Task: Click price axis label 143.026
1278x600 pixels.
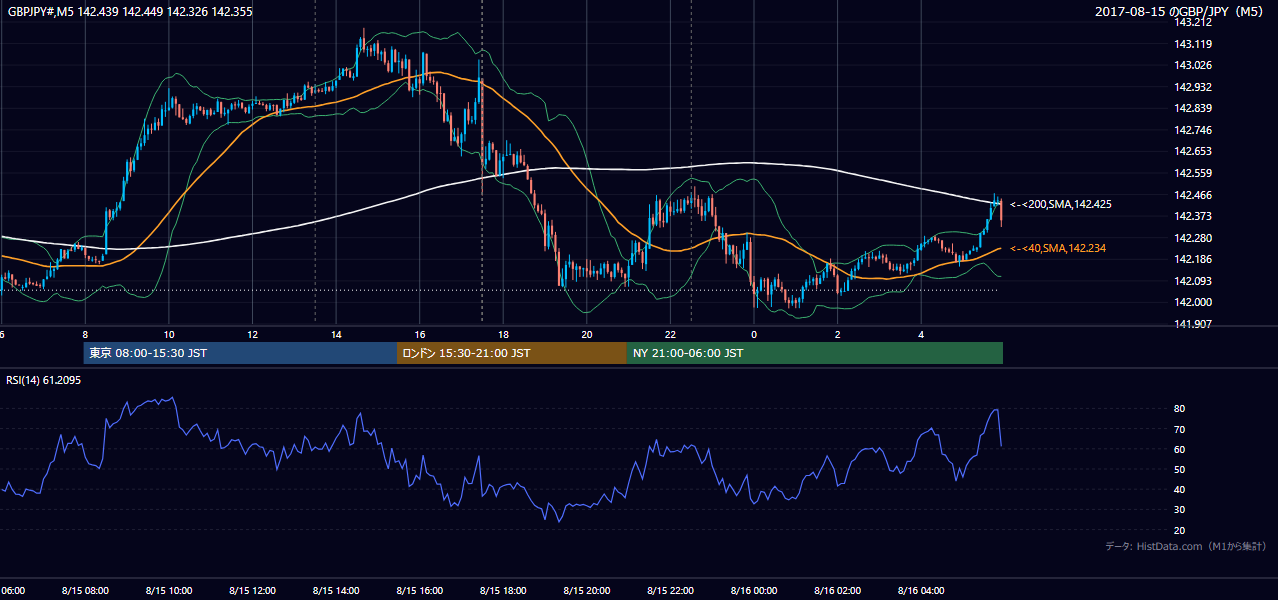Action: tap(1193, 66)
